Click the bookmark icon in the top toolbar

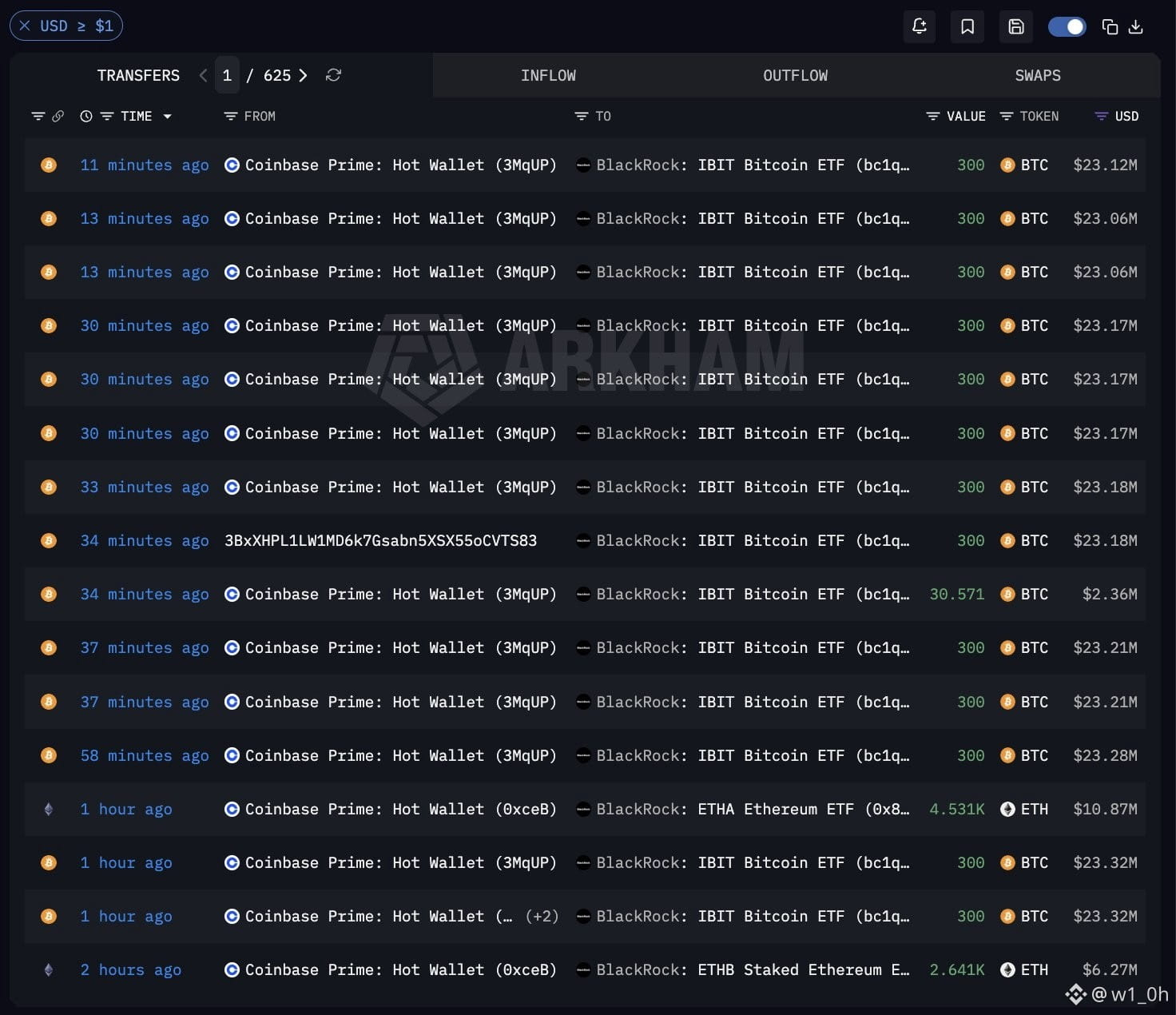pos(967,26)
